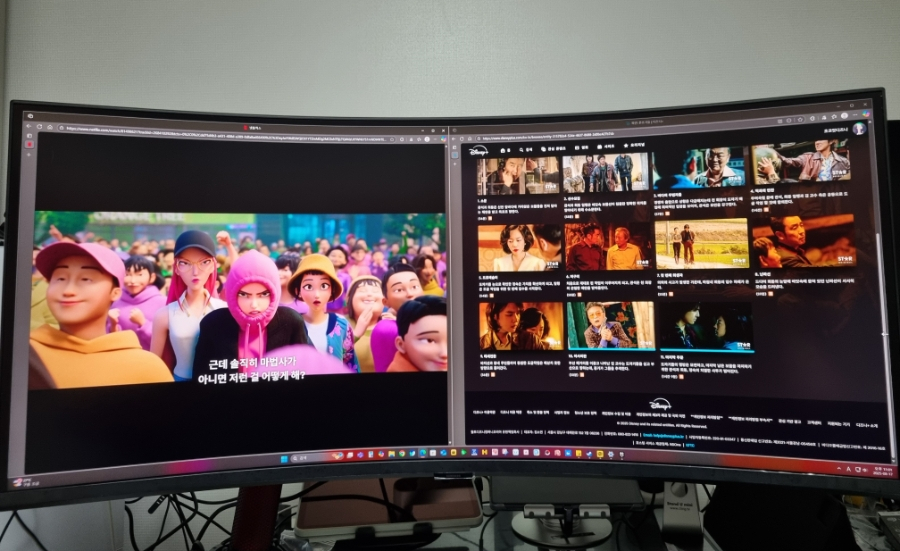Select the red Netflix vertical tab icon
900x551 pixels.
click(29, 144)
